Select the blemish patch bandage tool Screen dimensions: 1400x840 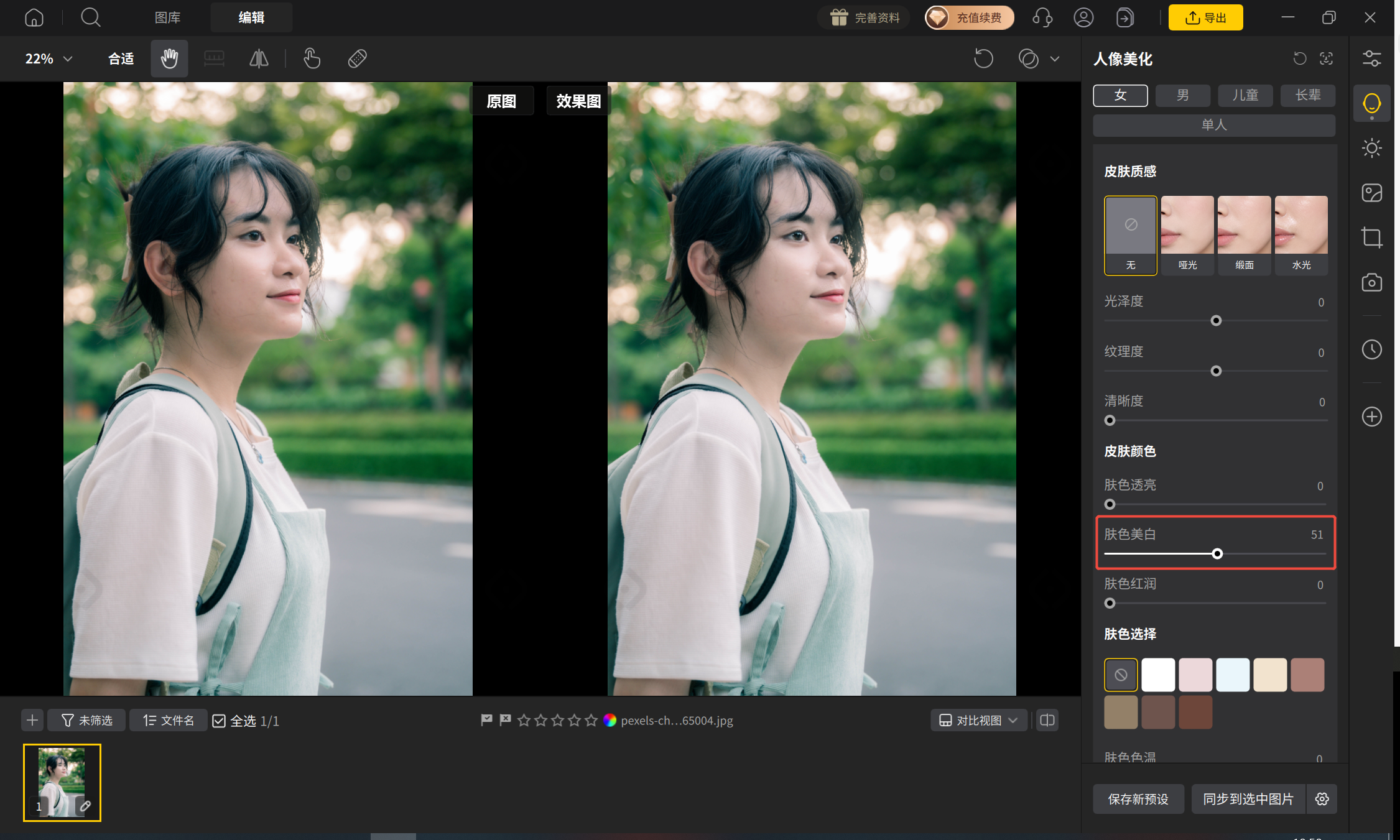[x=357, y=58]
